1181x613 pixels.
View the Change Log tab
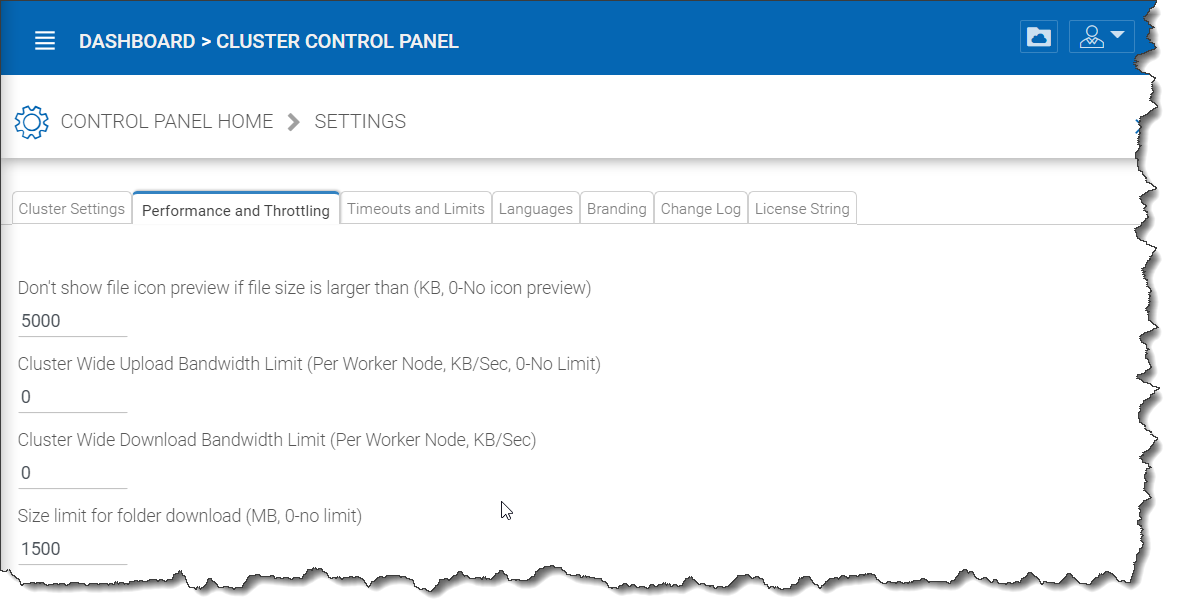(x=700, y=209)
